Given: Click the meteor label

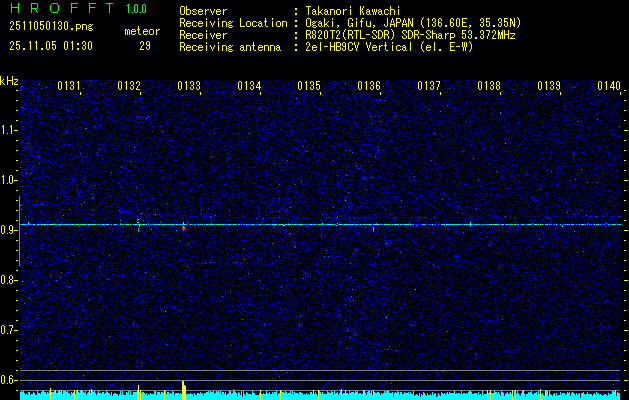Looking at the screenshot, I should coord(142,31).
